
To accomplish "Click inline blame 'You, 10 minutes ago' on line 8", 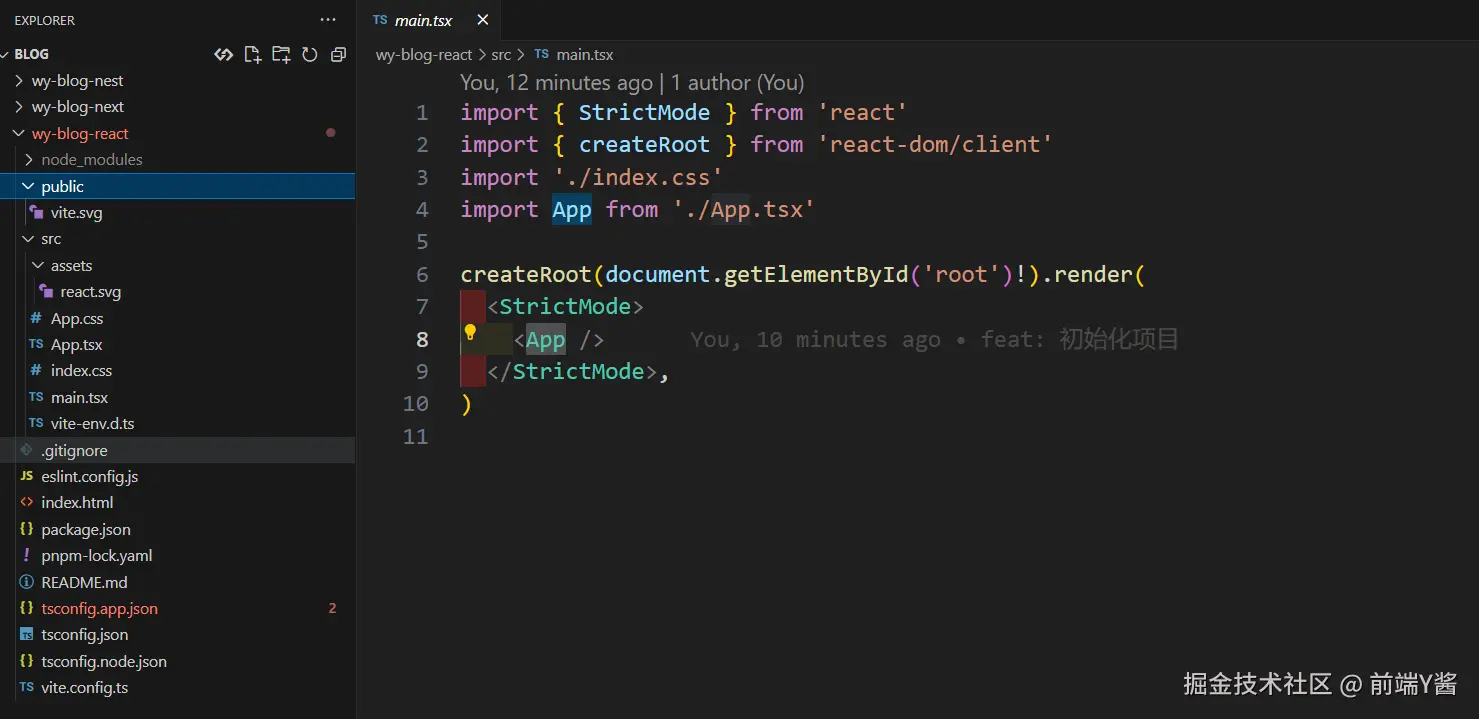I will [815, 340].
